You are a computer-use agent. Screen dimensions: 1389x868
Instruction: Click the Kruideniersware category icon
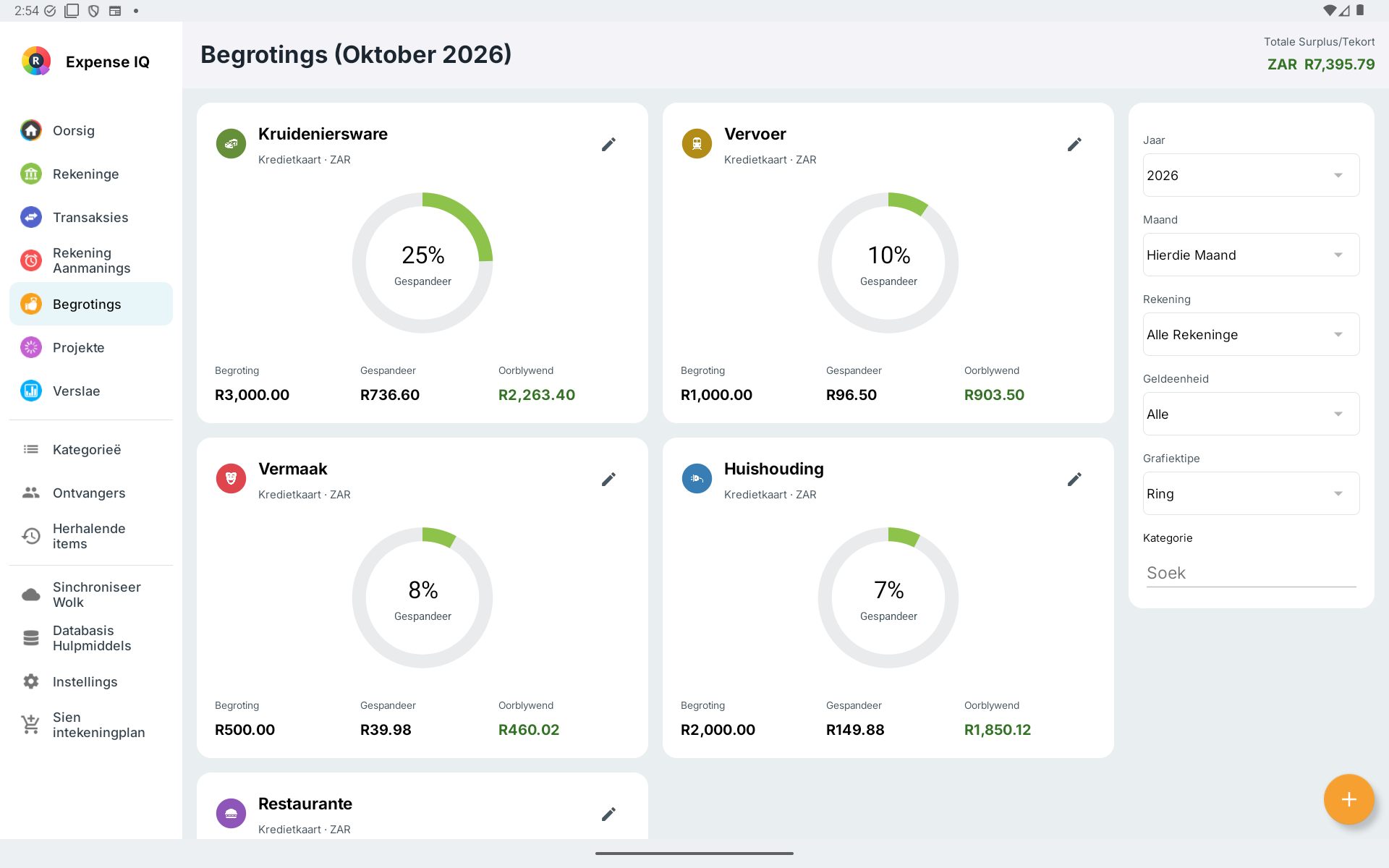pyautogui.click(x=231, y=144)
